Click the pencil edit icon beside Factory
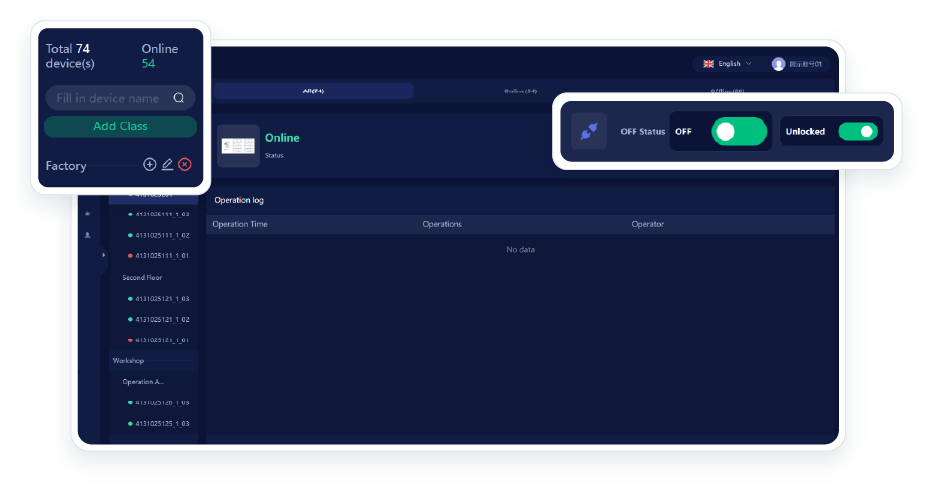 click(167, 165)
